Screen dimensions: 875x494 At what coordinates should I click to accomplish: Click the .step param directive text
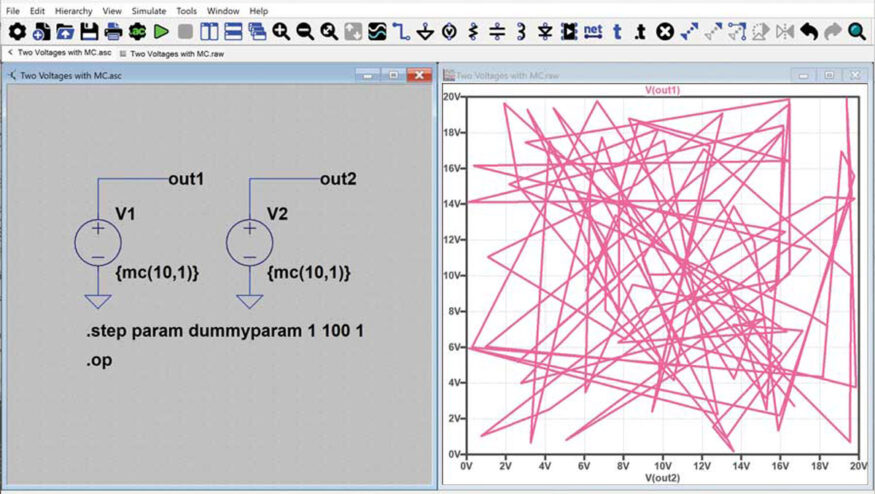(223, 330)
